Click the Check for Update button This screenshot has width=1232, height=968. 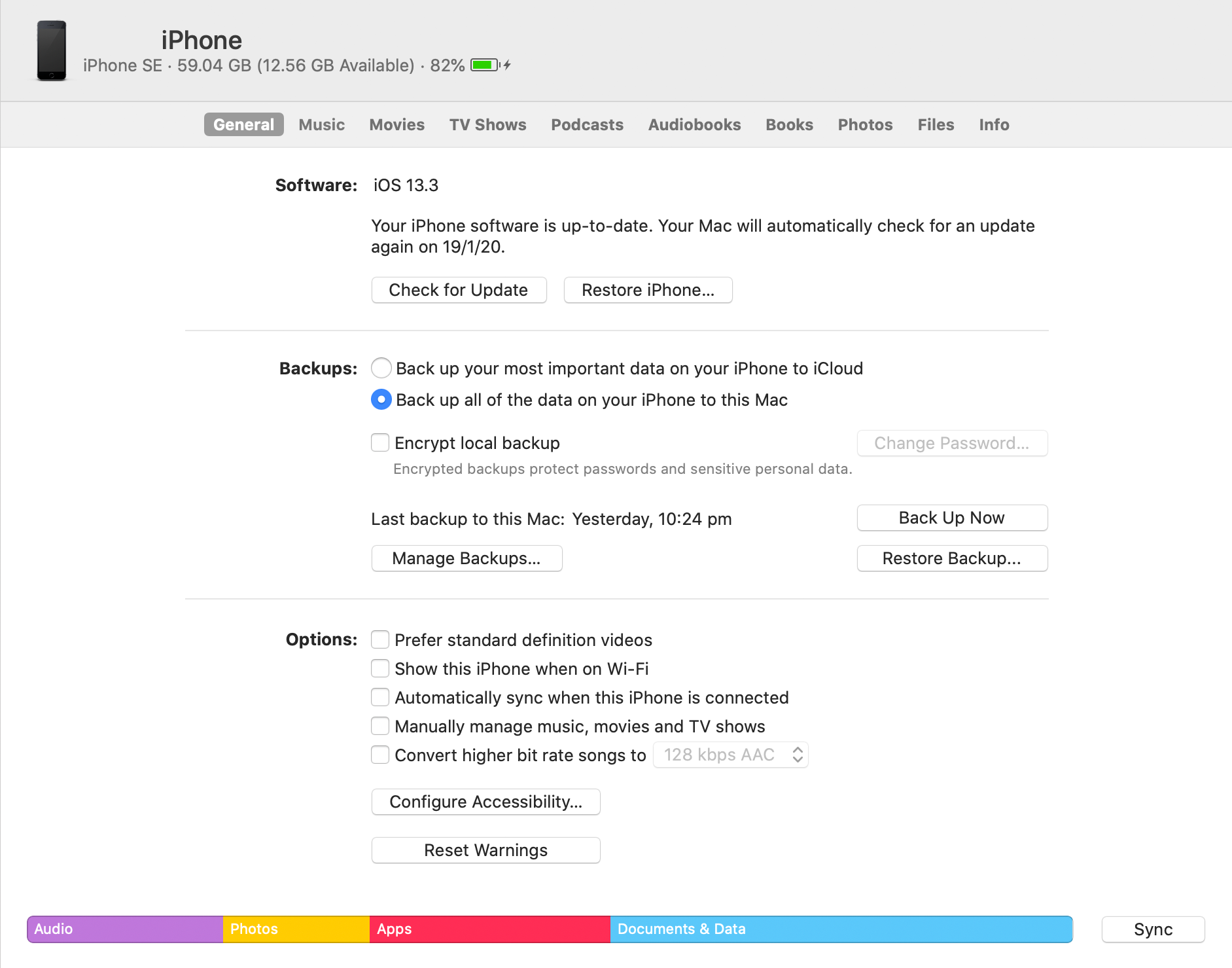click(x=459, y=290)
